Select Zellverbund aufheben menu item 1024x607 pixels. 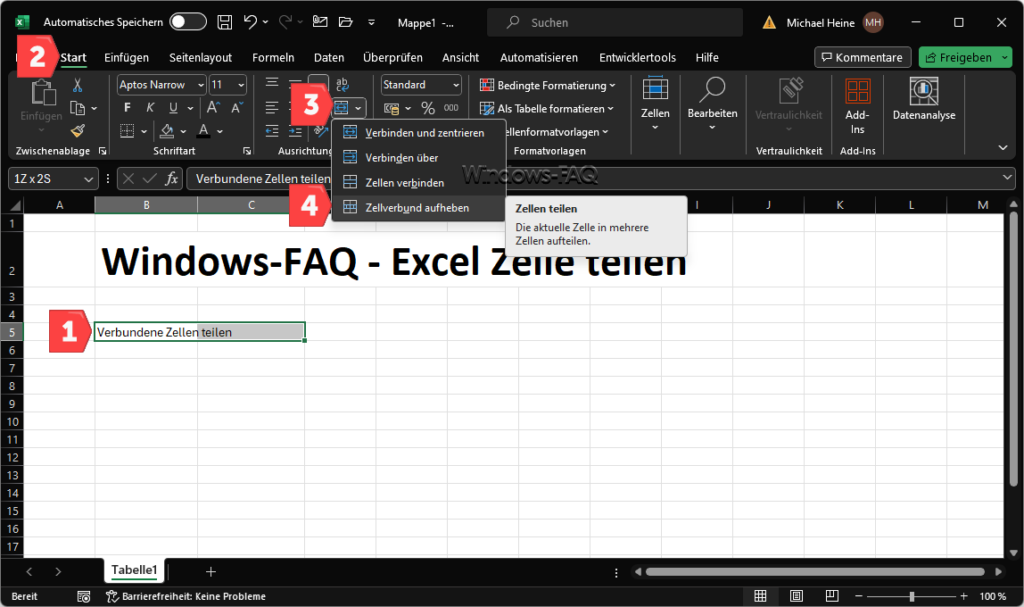419,208
